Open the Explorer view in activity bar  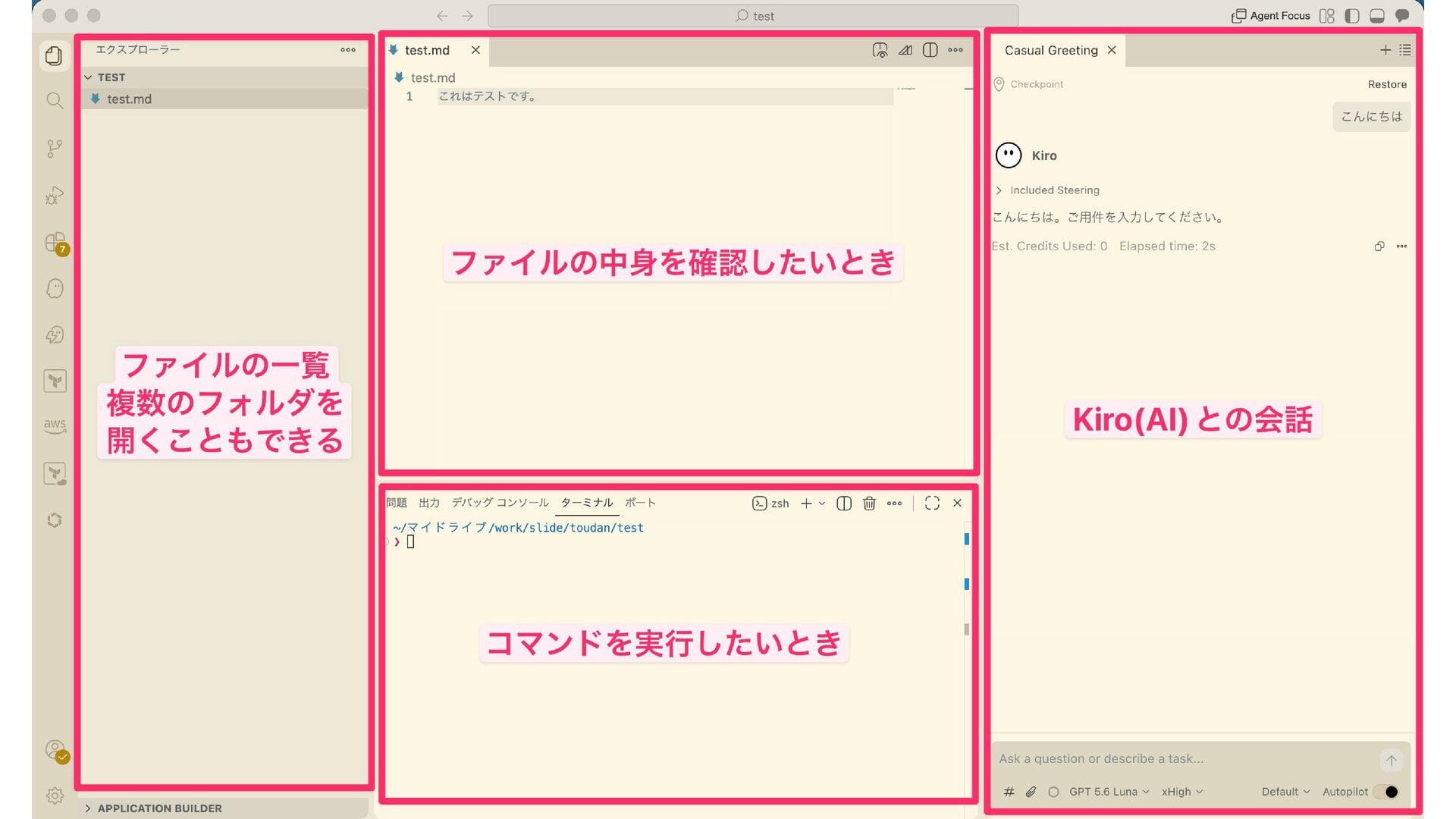click(x=54, y=55)
